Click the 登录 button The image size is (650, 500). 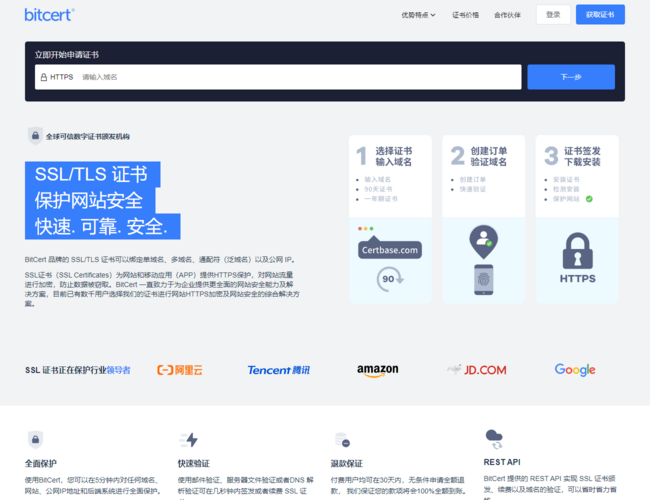click(x=553, y=15)
